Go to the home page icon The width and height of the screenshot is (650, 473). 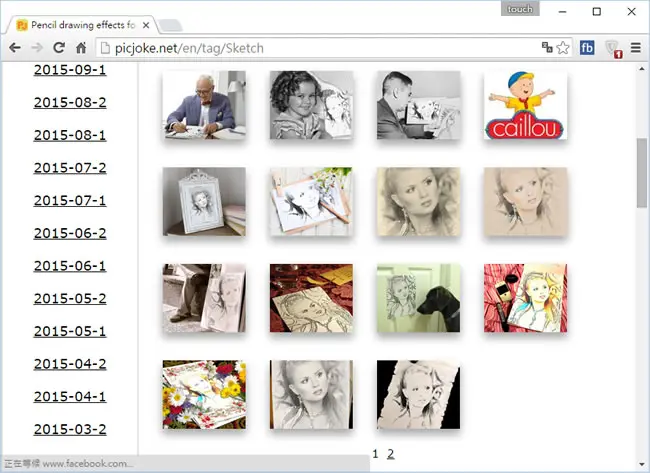pos(81,48)
